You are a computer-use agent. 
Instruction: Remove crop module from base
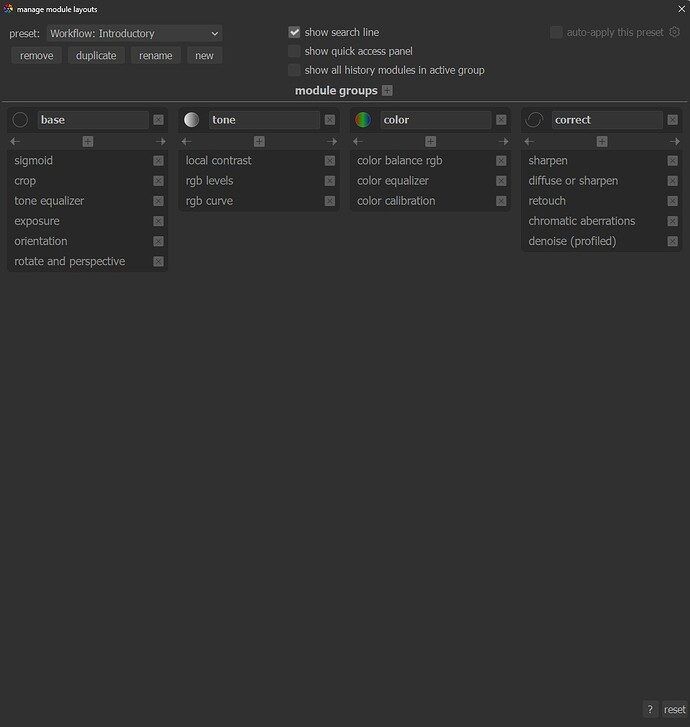coord(159,181)
